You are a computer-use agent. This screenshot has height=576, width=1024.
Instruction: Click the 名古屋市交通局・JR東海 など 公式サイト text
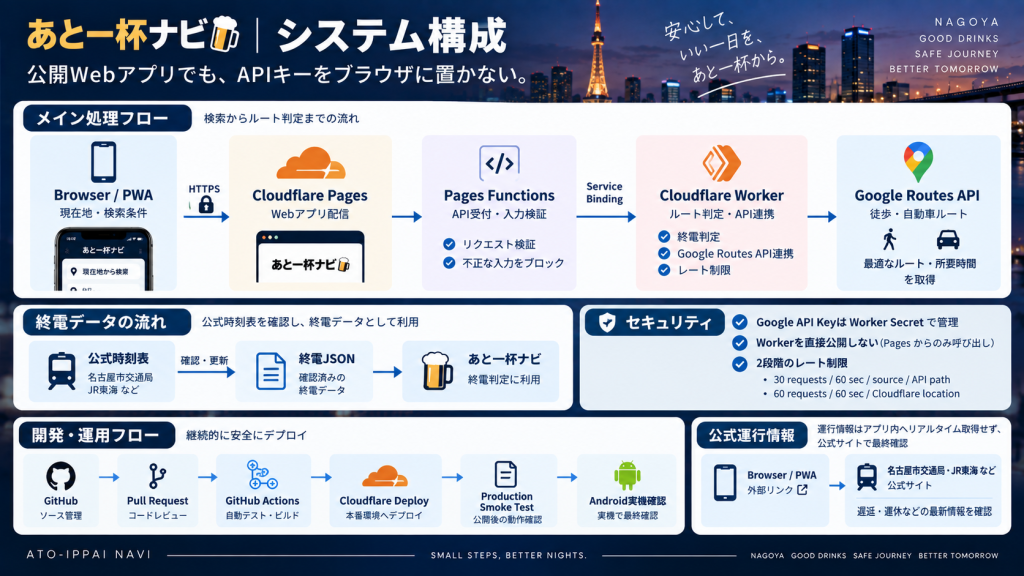pyautogui.click(x=941, y=477)
